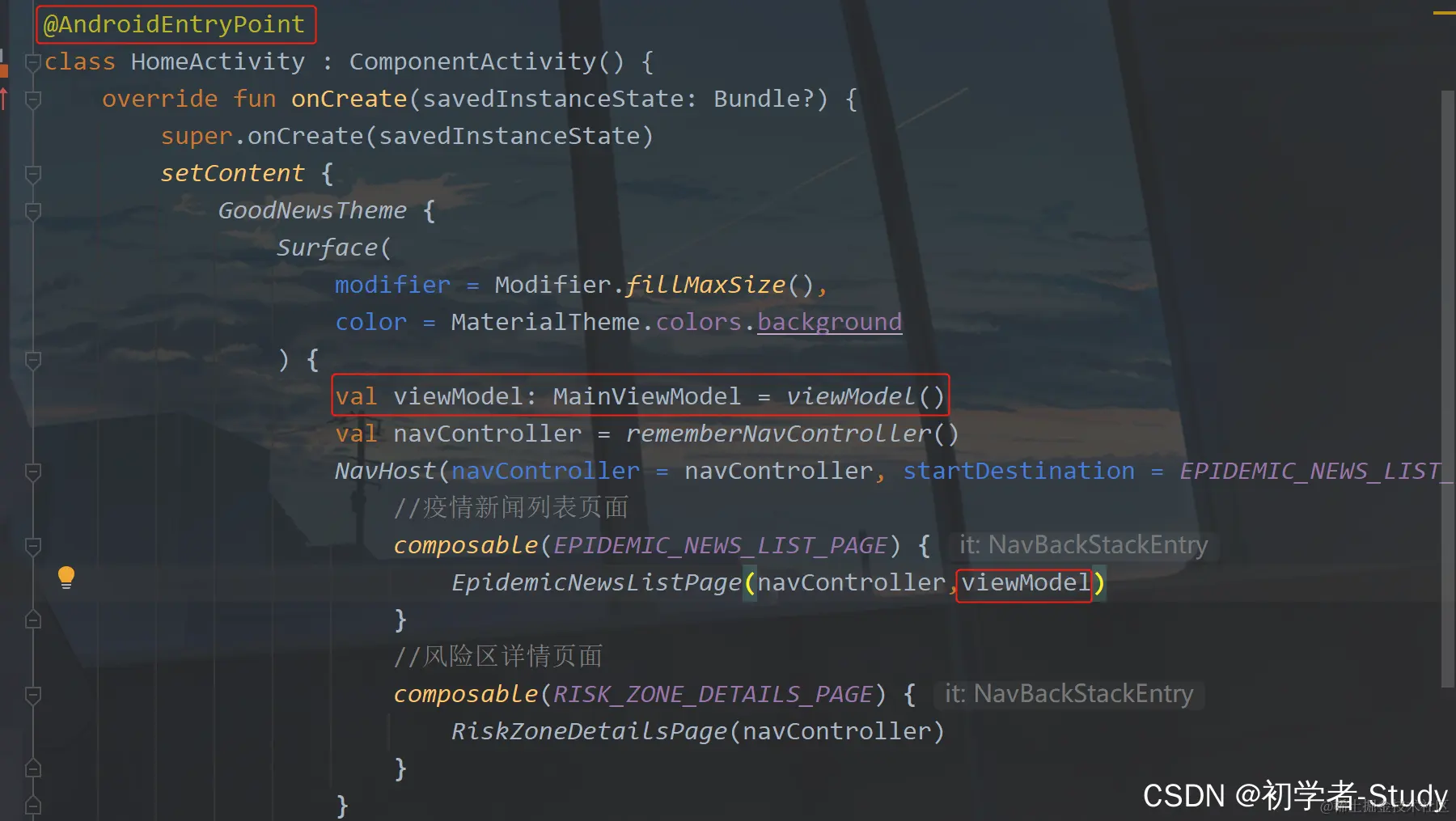Click the fillMaxSize modifier call

(705, 285)
